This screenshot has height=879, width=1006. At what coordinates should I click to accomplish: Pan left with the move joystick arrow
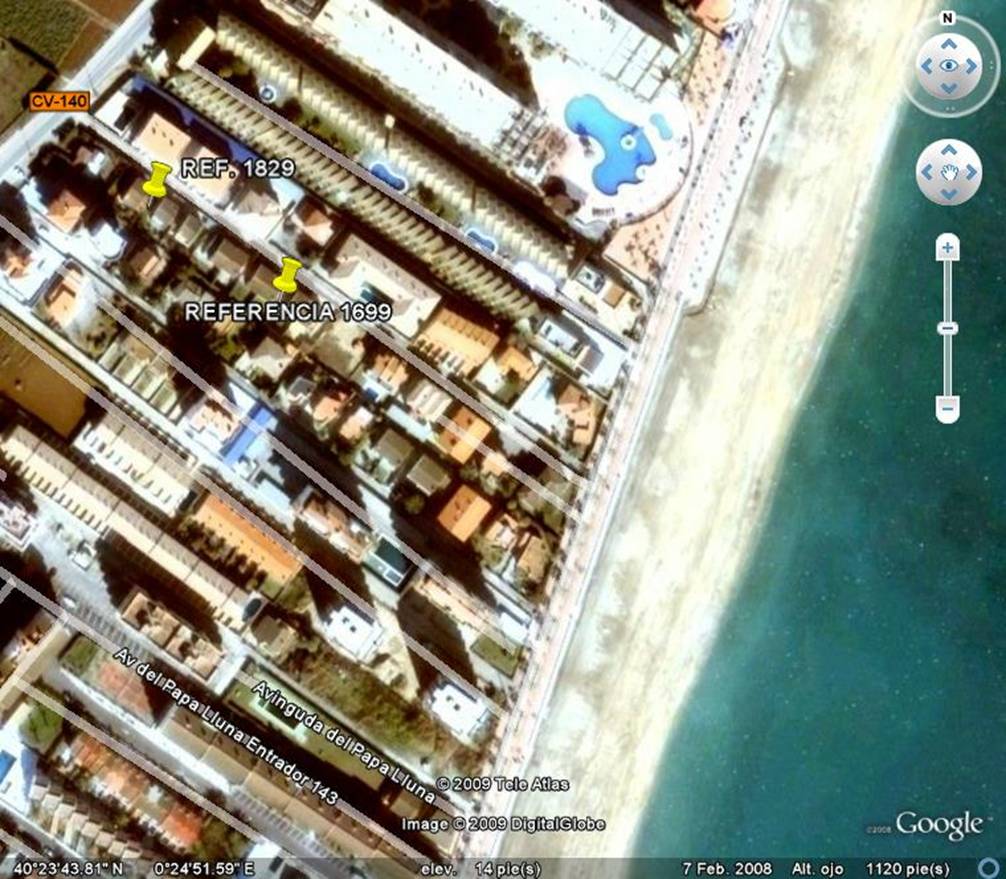pos(925,172)
